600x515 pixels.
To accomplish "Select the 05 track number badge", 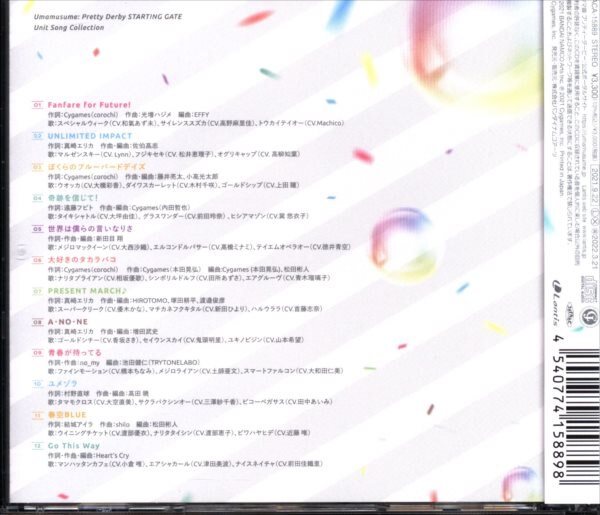I will [37, 228].
